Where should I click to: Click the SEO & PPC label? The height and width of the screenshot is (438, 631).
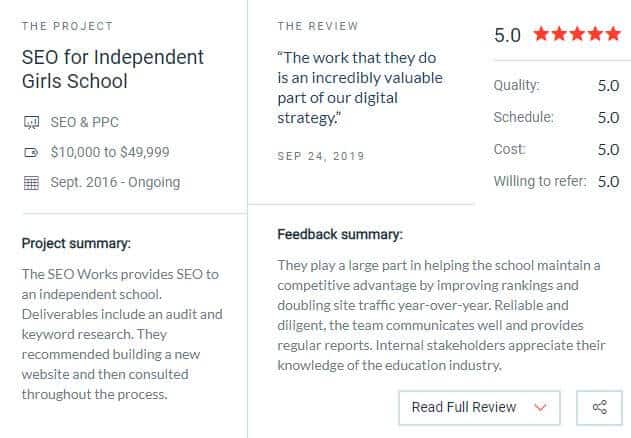click(x=85, y=122)
